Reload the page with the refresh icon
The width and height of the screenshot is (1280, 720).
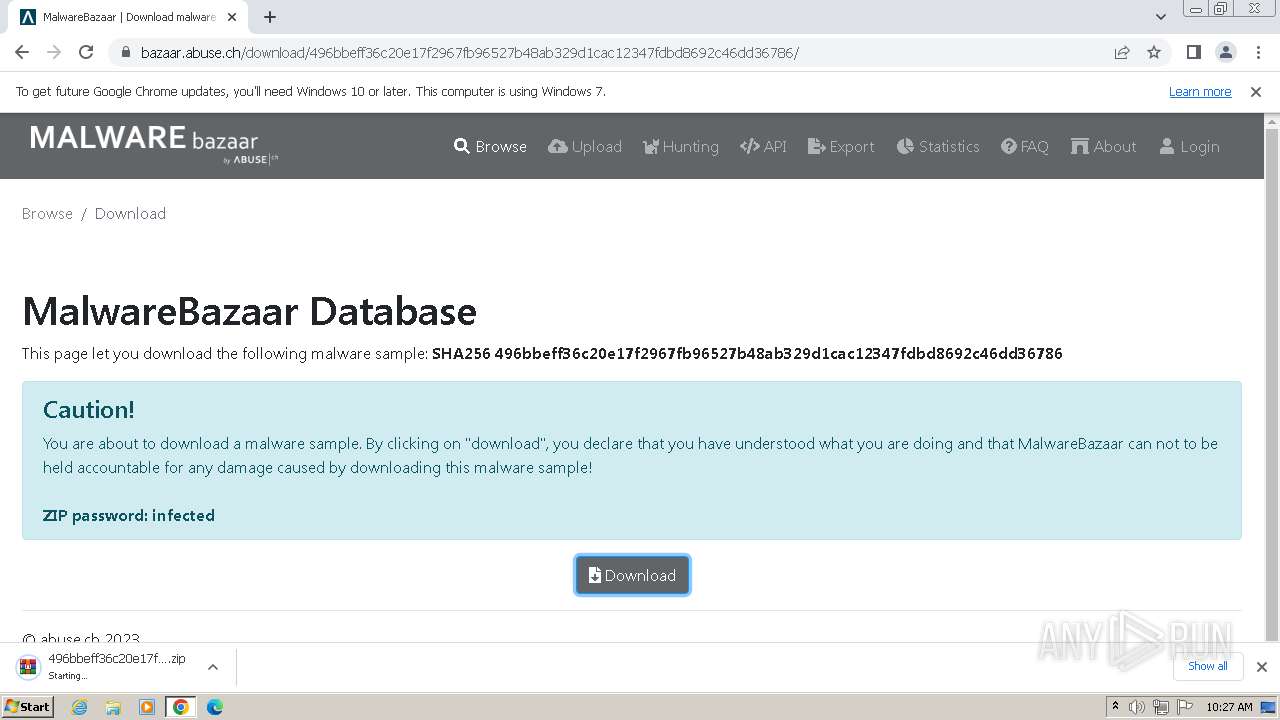[x=86, y=52]
